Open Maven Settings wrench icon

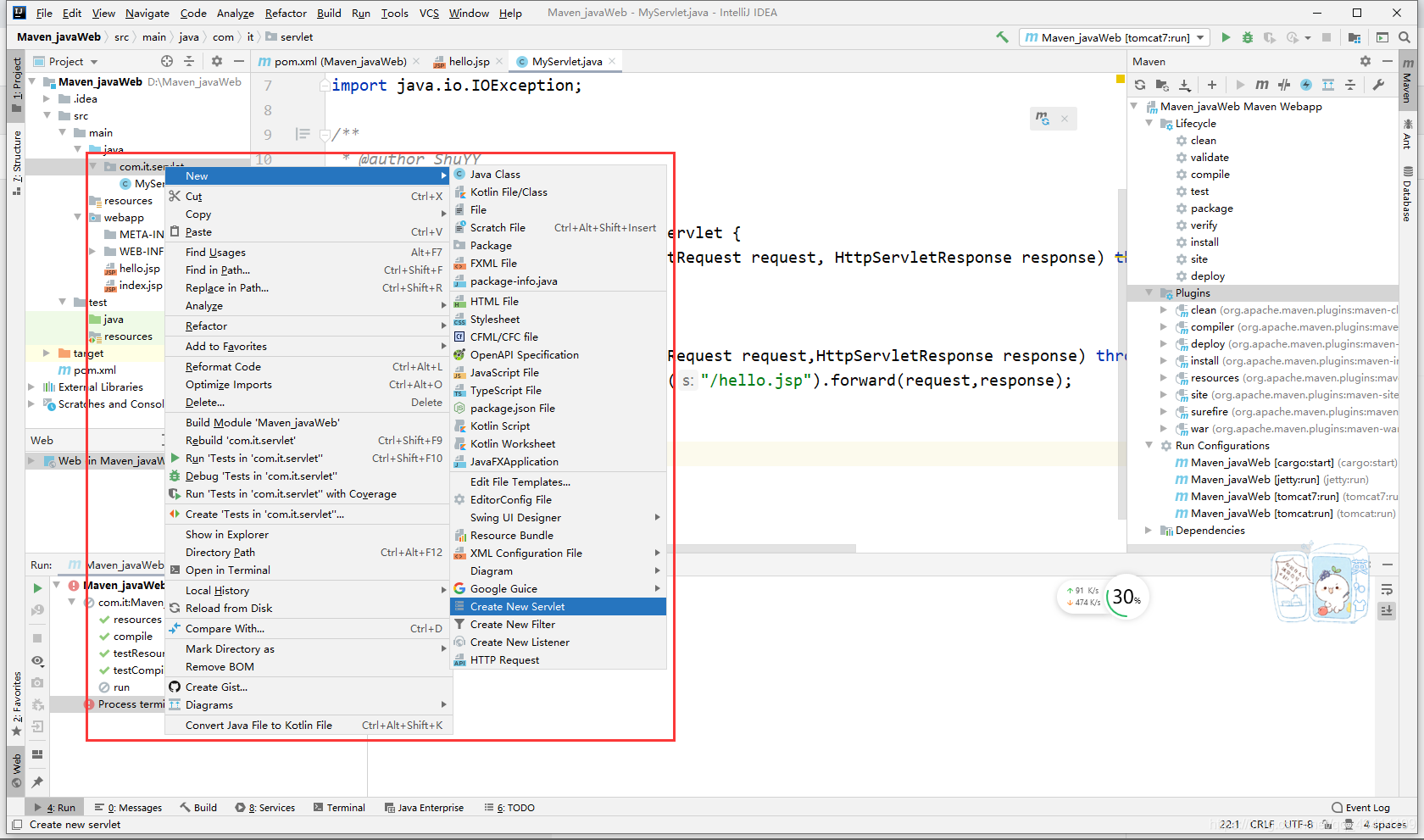point(1378,85)
